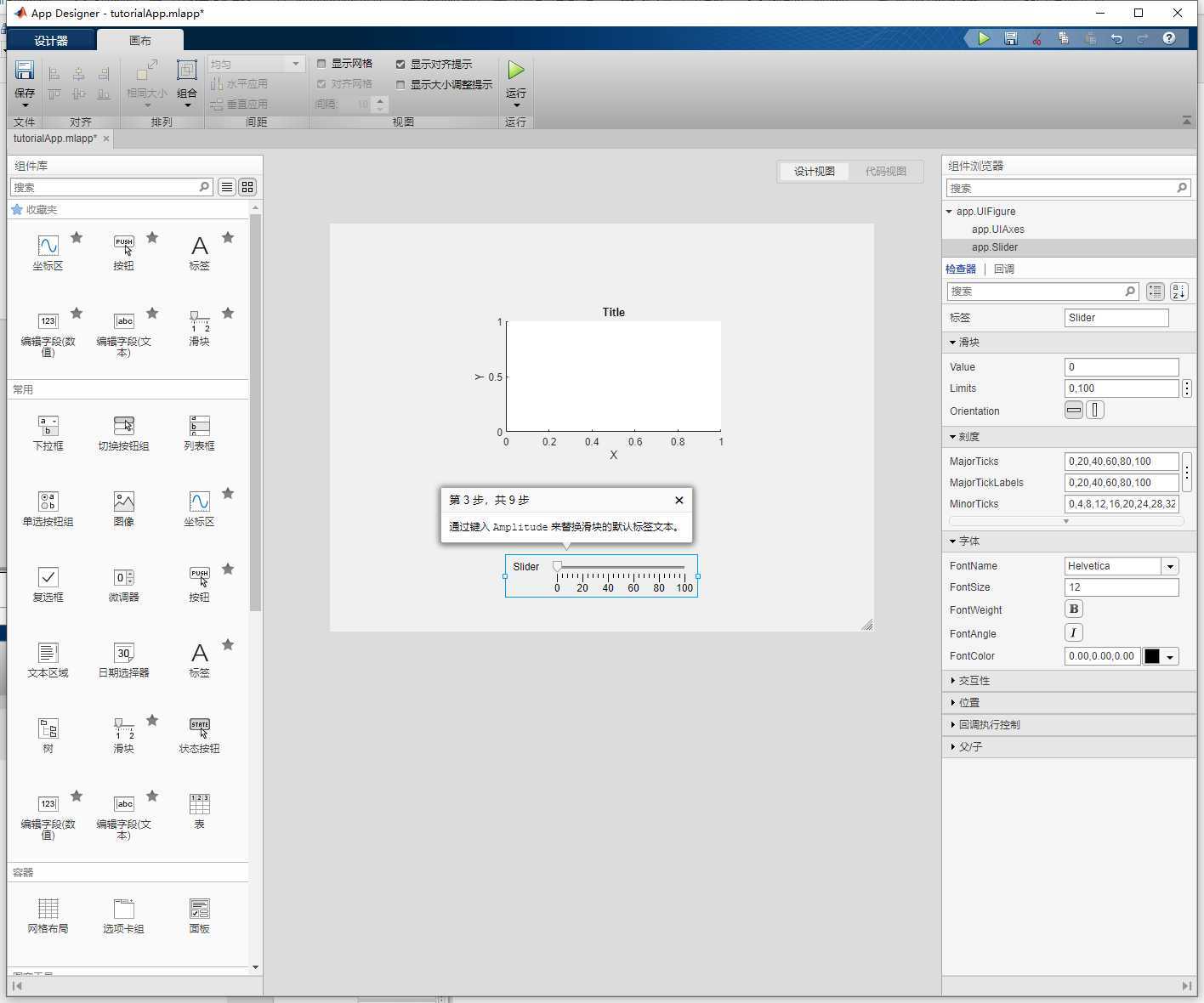1204x1003 pixels.
Task: Enable Show Resizing Hints (显示大小调整提示) checkbox
Action: coord(400,84)
